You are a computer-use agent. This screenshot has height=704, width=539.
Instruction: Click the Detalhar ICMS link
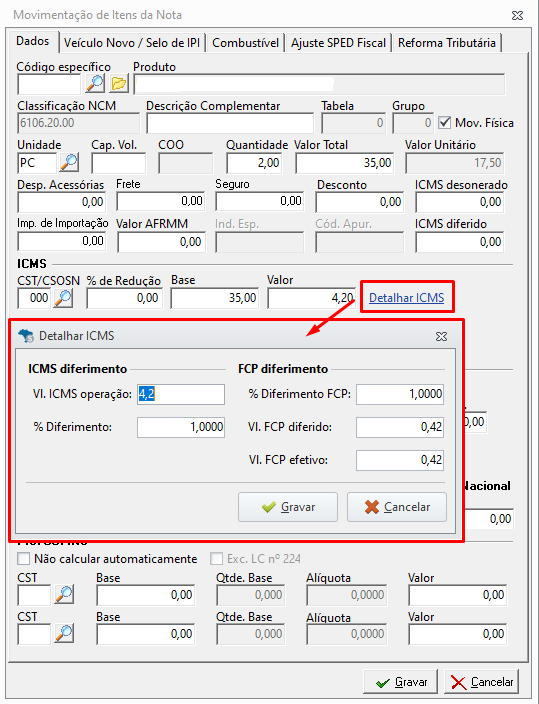406,298
